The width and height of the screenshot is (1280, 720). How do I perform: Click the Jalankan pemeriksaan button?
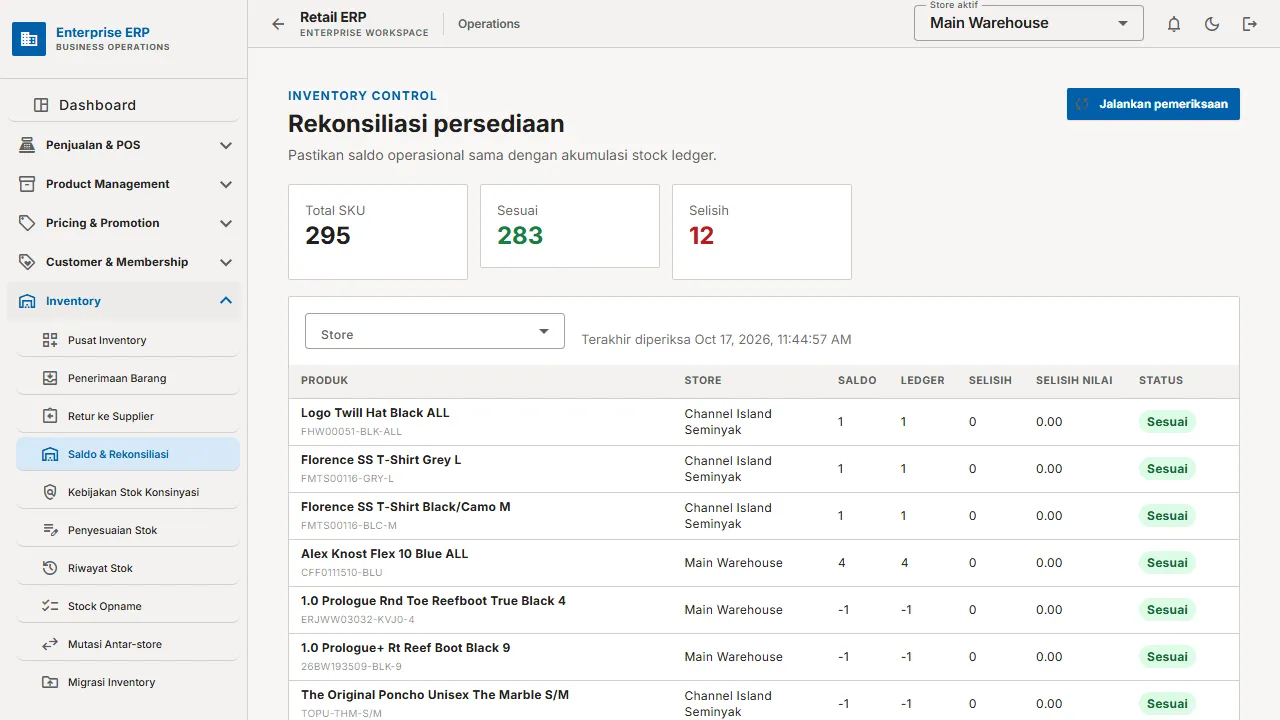[x=1153, y=104]
